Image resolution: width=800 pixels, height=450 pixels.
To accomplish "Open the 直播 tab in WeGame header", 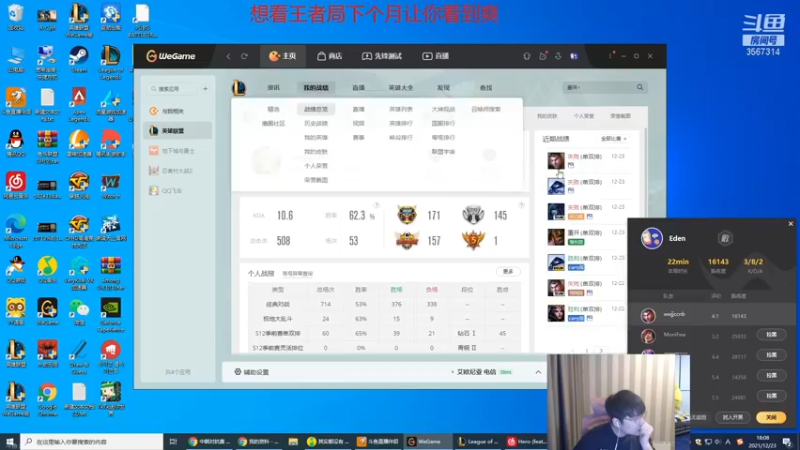I will tap(436, 56).
